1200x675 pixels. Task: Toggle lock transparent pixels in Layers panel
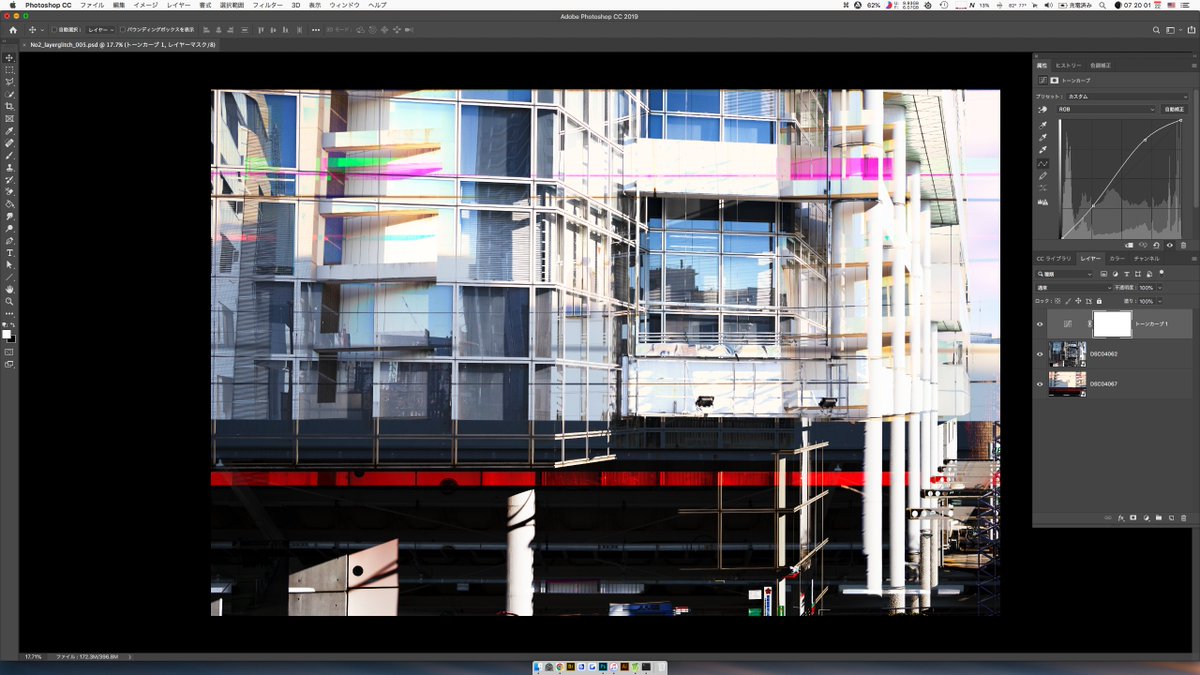pyautogui.click(x=1059, y=301)
